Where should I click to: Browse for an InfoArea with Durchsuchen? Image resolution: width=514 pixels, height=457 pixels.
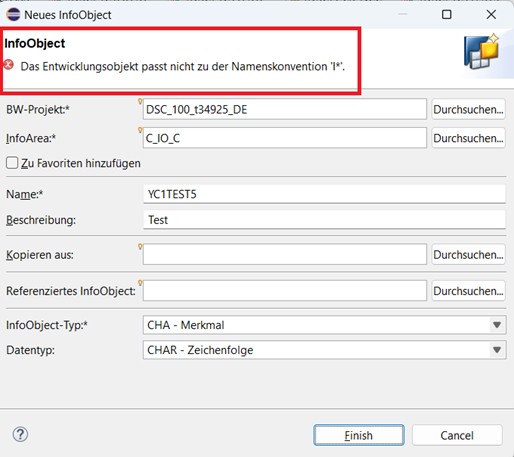coord(468,138)
